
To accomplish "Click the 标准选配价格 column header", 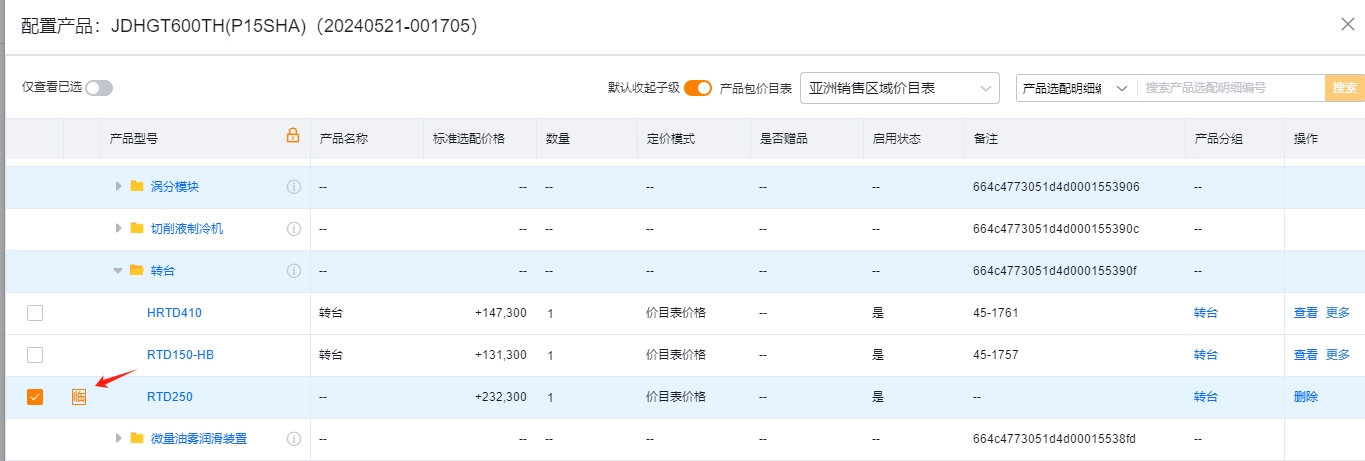I will (x=469, y=139).
